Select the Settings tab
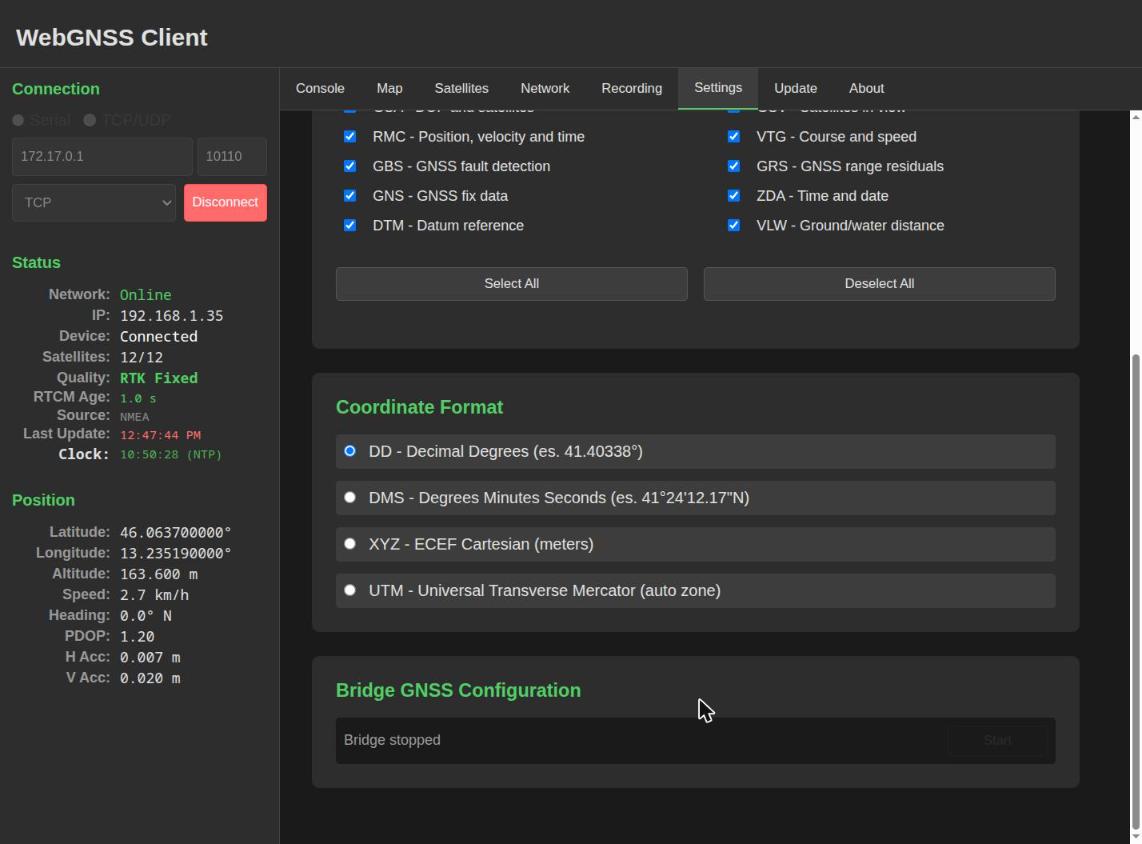 click(717, 88)
